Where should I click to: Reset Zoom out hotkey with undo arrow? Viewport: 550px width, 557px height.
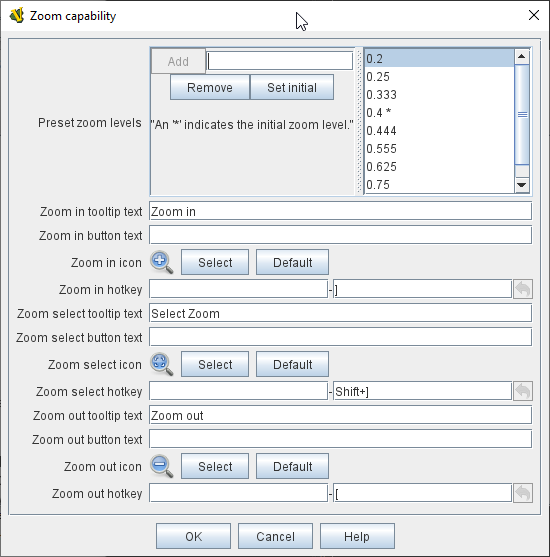tap(523, 493)
